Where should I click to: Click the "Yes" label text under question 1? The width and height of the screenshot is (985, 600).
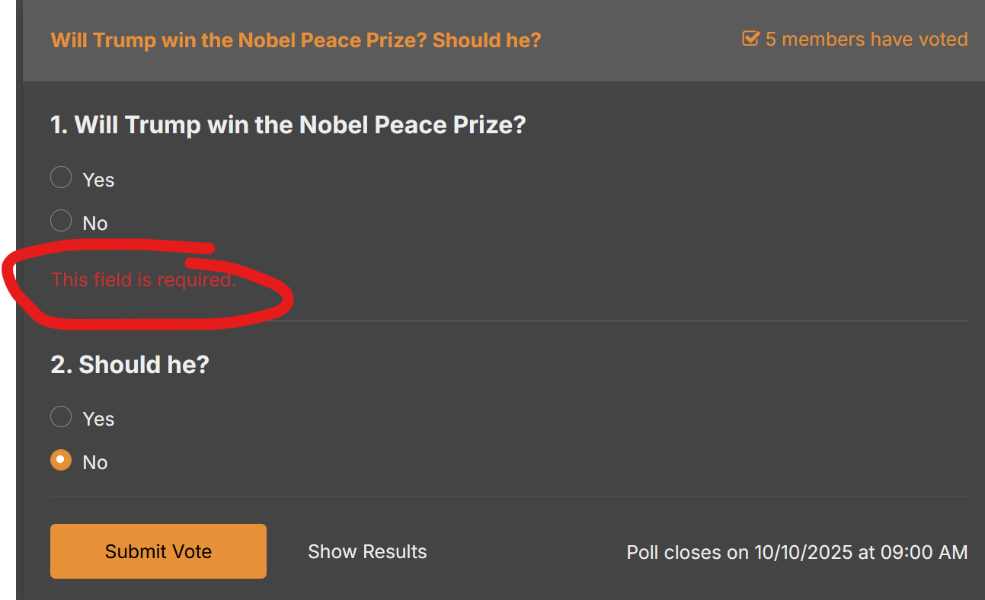click(x=99, y=180)
